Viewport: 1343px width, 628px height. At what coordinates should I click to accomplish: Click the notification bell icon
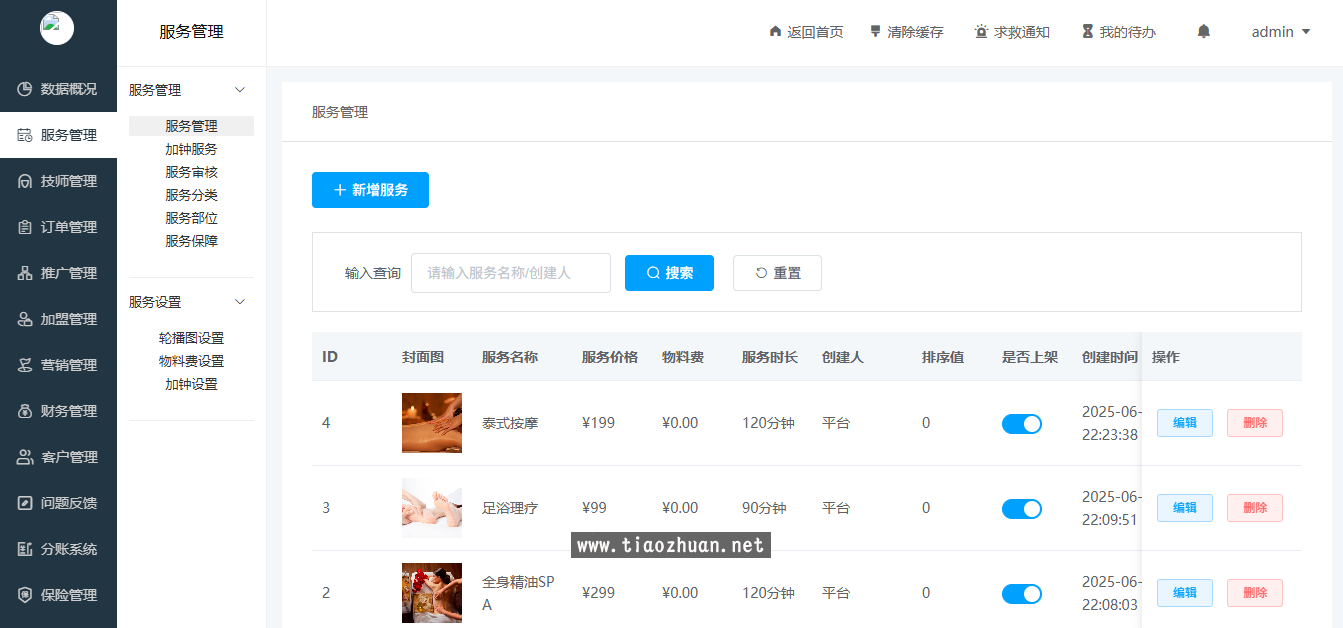[1203, 32]
